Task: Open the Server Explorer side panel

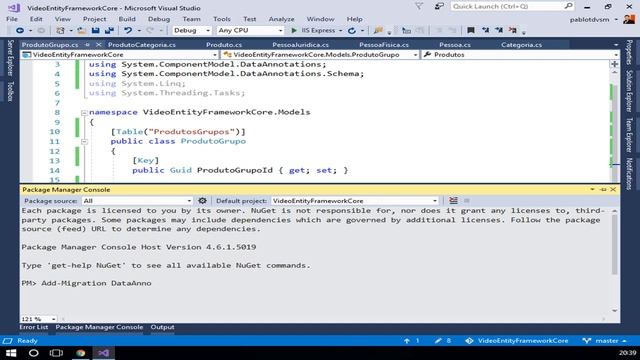Action: tap(10, 58)
